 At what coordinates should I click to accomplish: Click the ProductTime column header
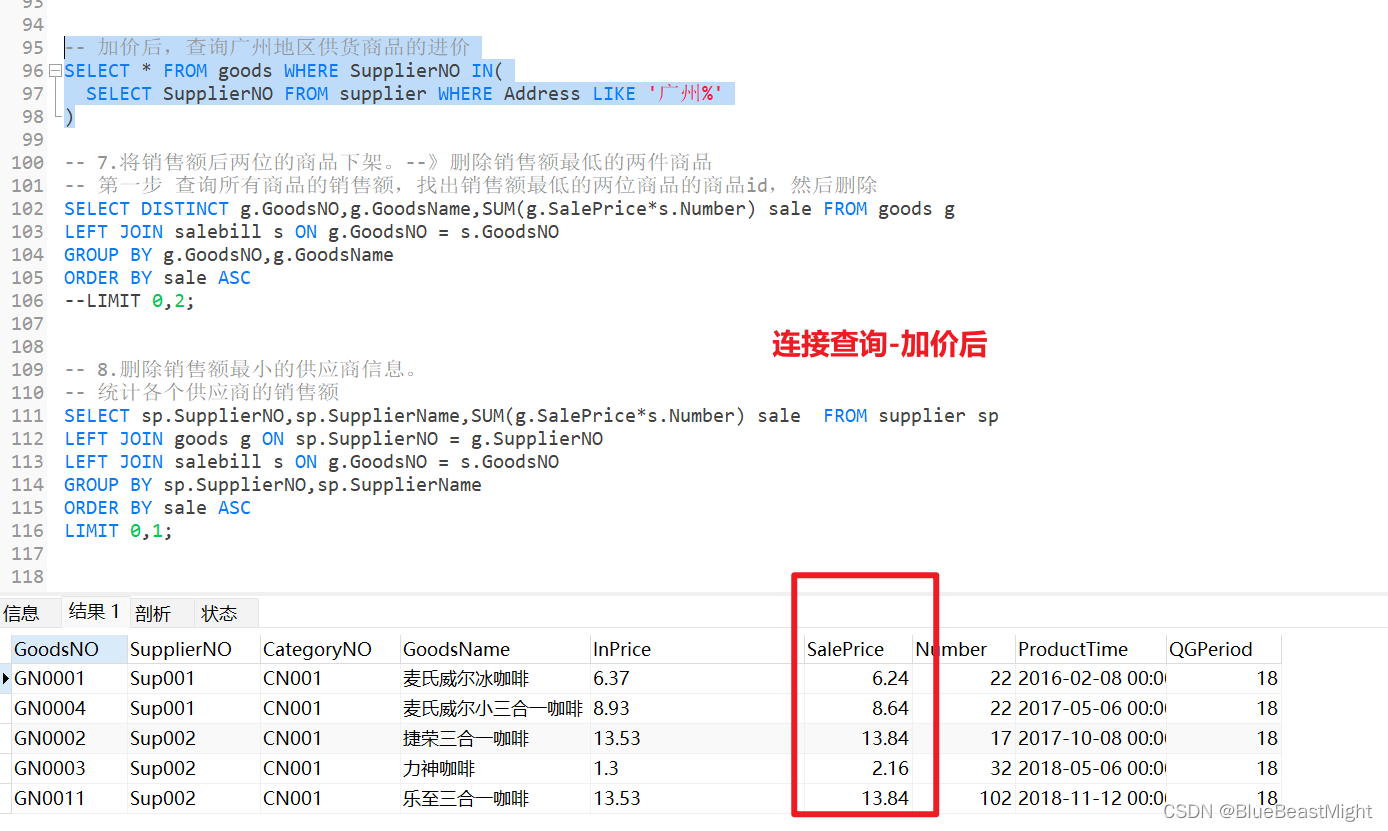coord(1090,649)
